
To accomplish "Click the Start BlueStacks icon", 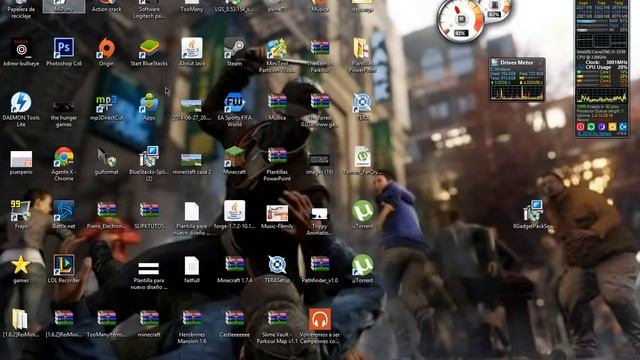I will (149, 48).
